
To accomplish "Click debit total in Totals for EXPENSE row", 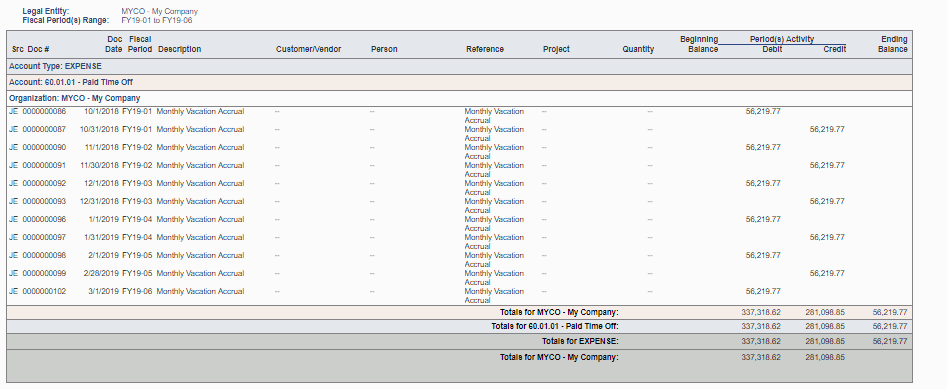I will (761, 341).
